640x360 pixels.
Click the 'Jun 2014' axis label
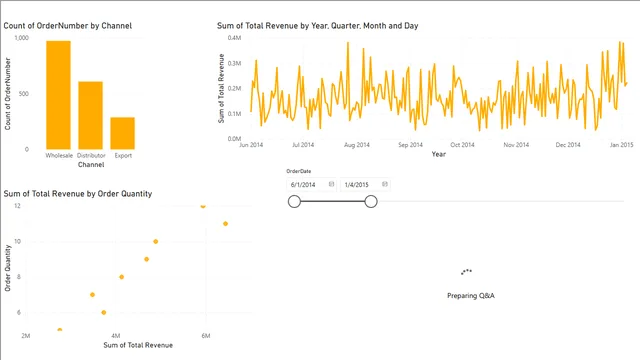(x=251, y=145)
